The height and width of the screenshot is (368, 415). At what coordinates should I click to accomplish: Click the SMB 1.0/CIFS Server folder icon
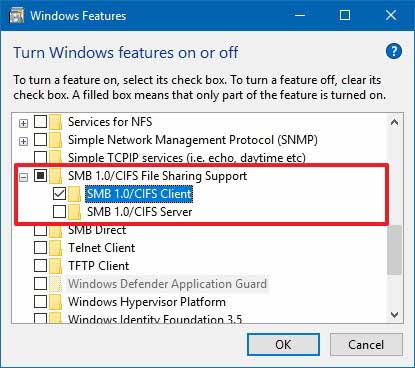point(74,212)
